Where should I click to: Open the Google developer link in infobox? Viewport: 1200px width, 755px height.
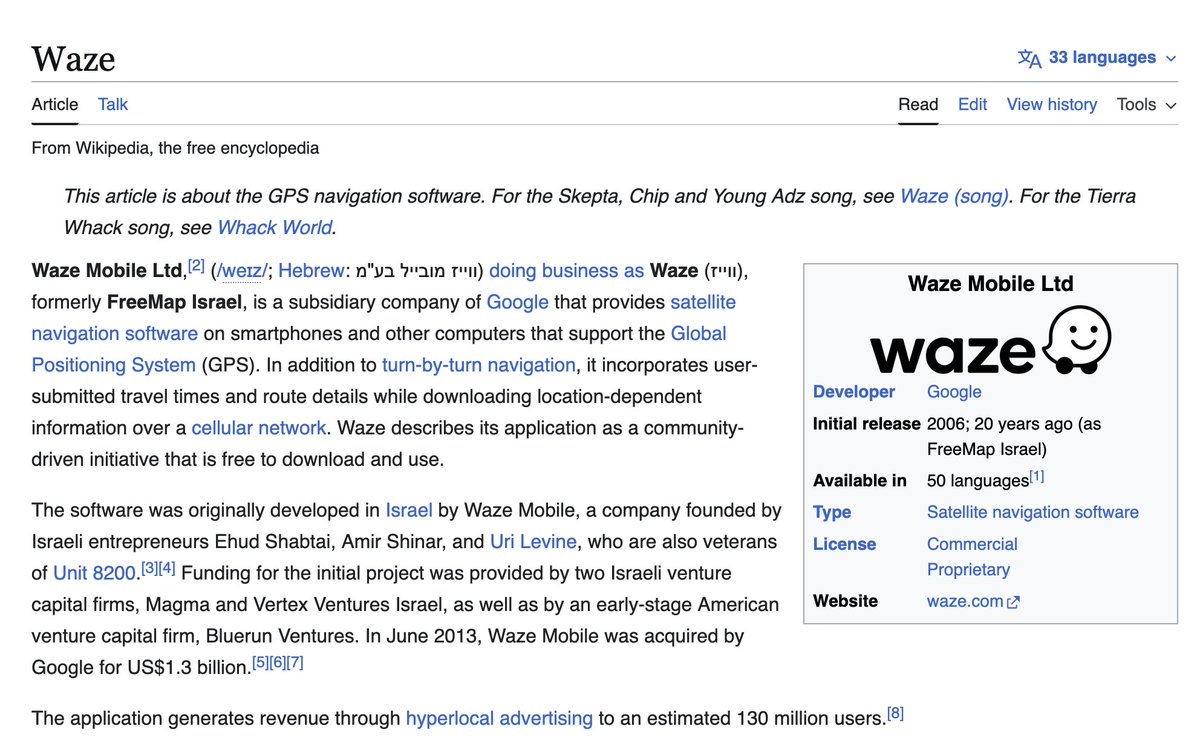[953, 391]
